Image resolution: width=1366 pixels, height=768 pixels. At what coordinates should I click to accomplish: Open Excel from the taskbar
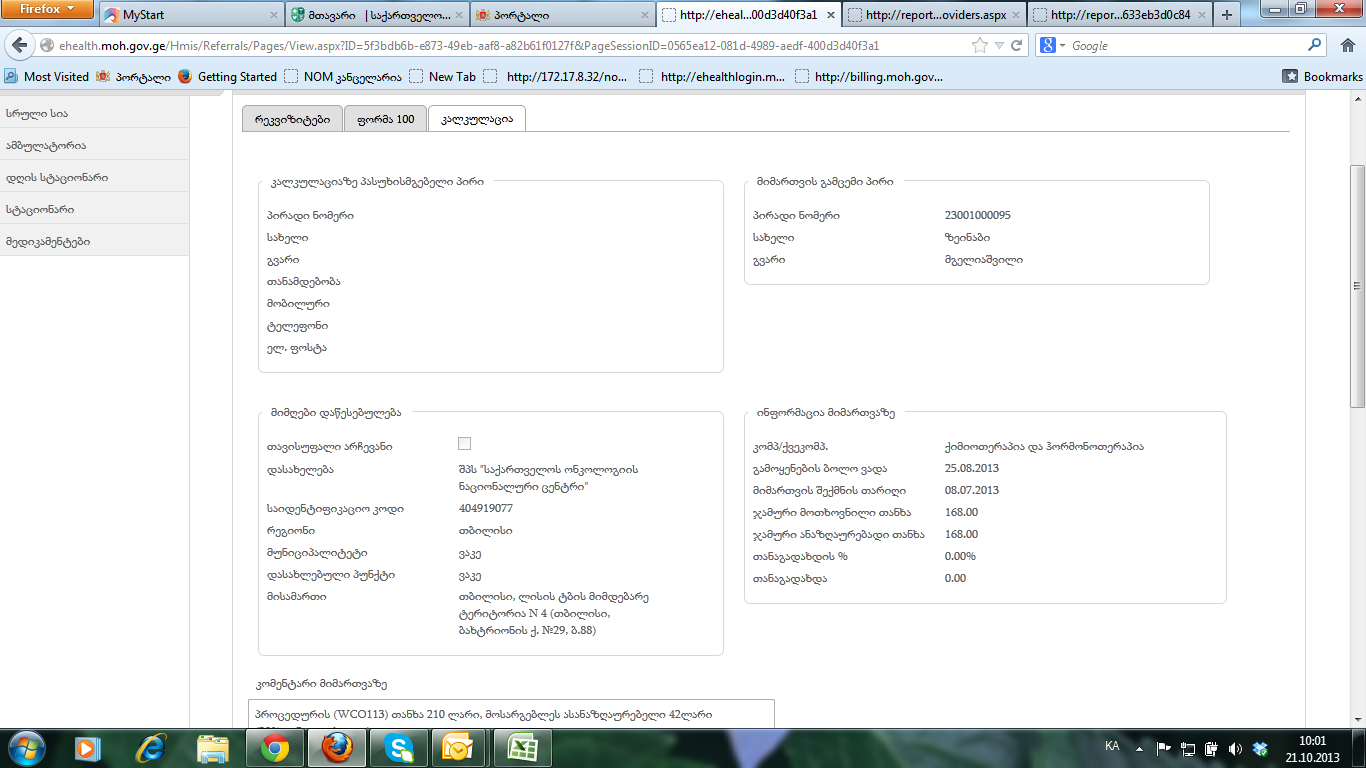[x=519, y=747]
